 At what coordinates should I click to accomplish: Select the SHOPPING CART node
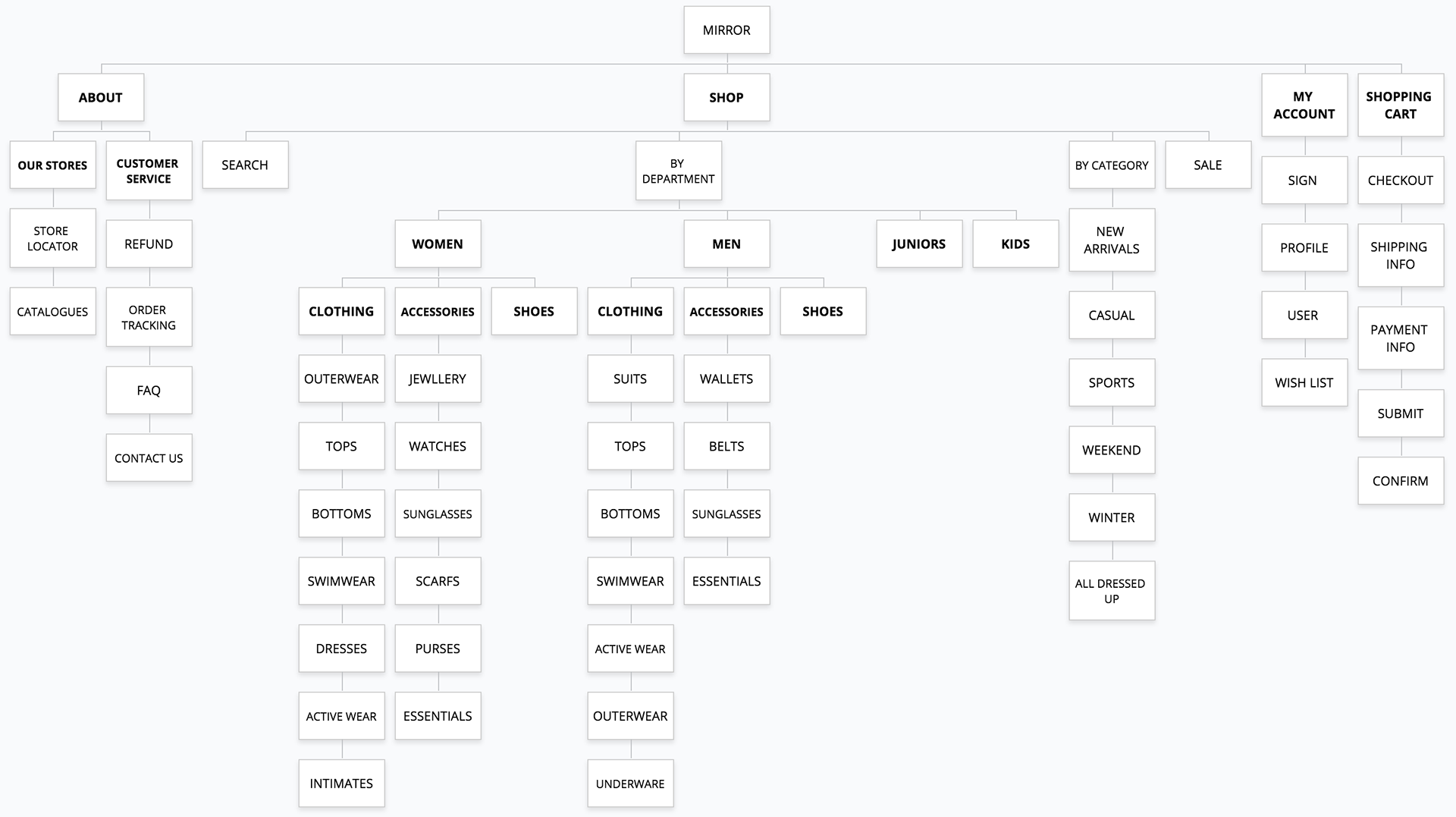click(1401, 105)
